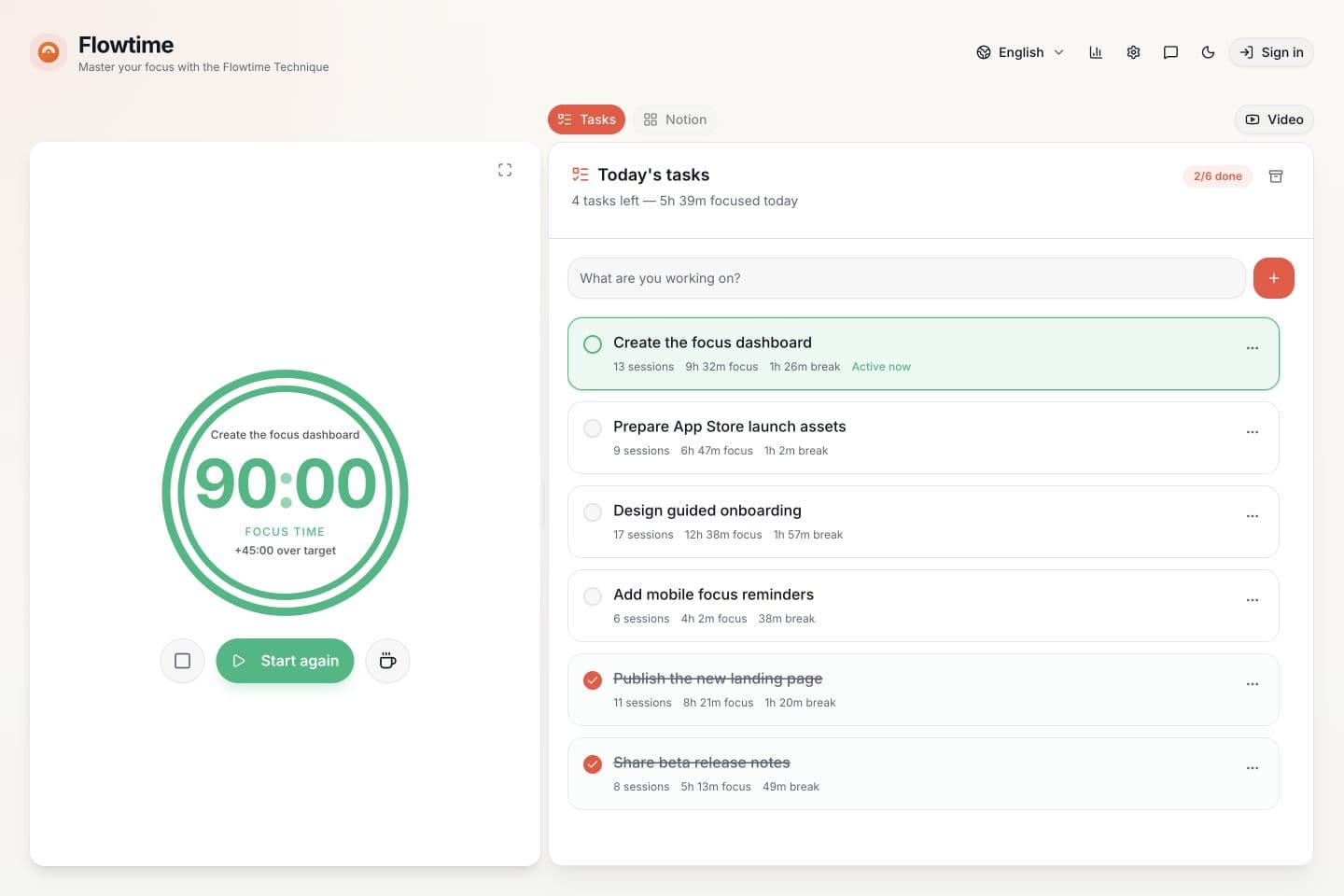This screenshot has height=896, width=1344.
Task: Switch to dark mode moon icon
Action: [x=1208, y=52]
